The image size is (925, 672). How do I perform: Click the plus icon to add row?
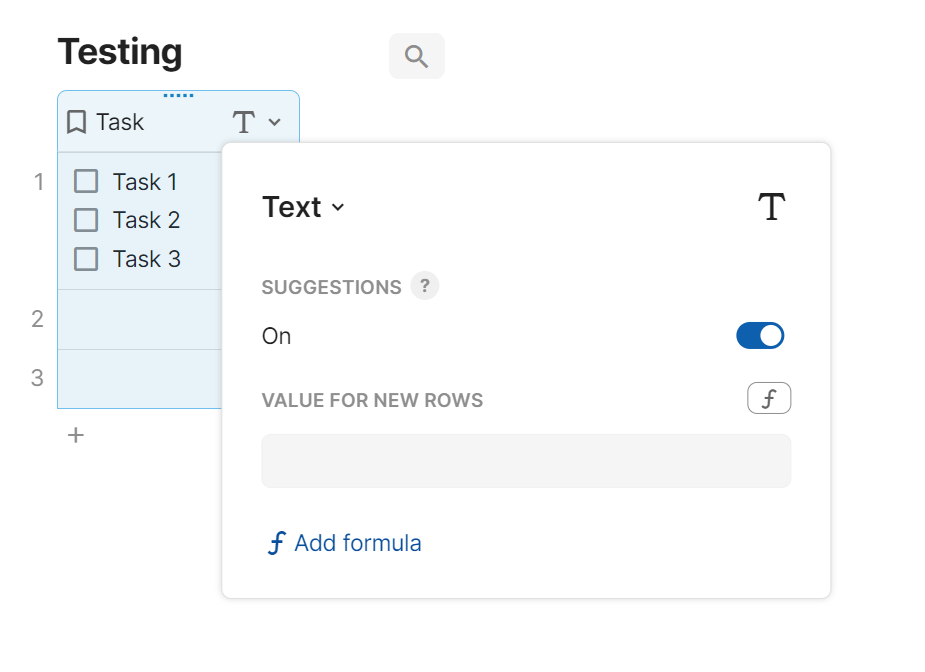point(76,436)
